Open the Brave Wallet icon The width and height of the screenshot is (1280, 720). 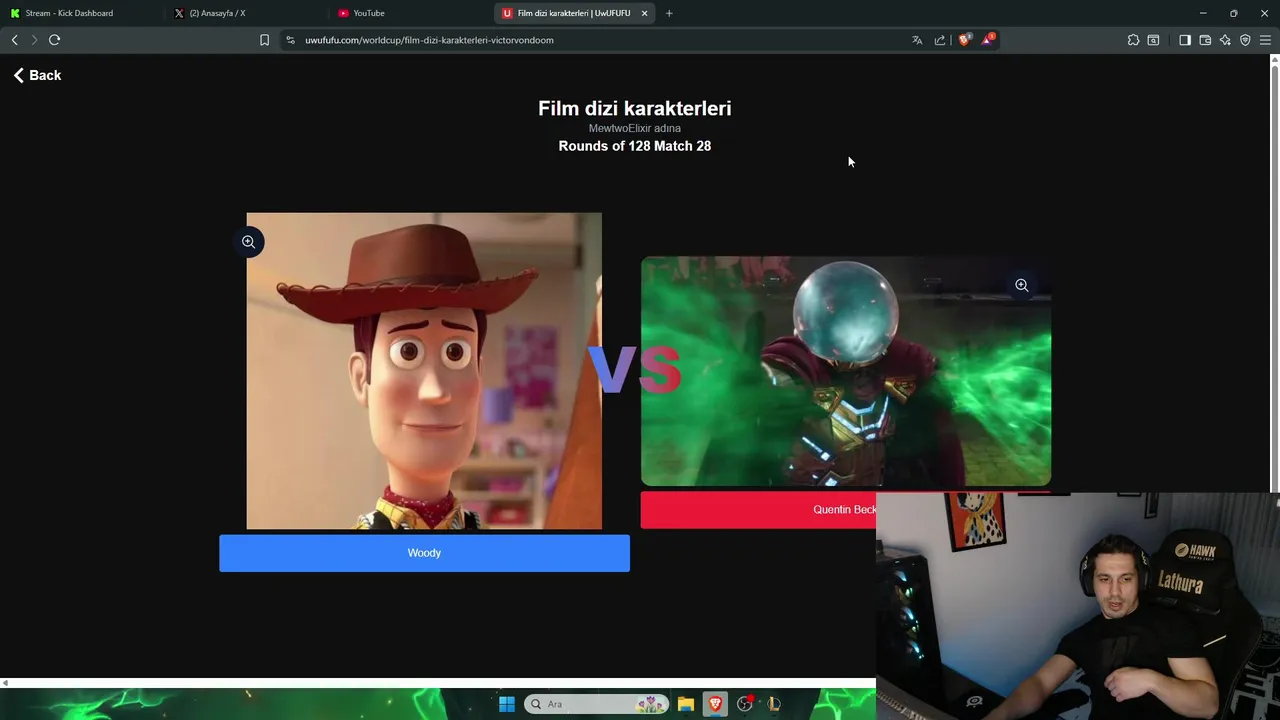click(x=1205, y=40)
